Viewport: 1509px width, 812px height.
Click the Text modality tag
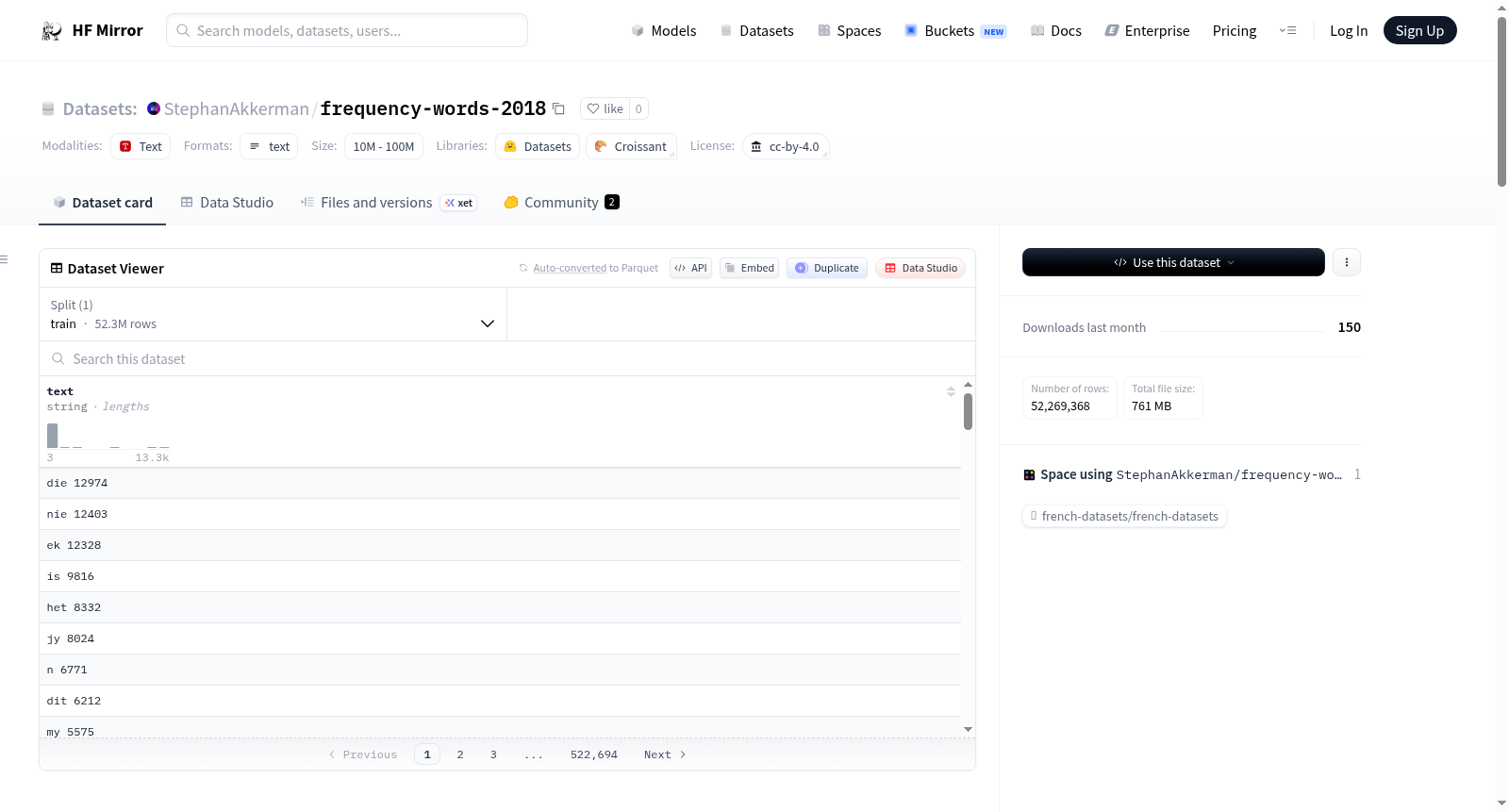[141, 146]
